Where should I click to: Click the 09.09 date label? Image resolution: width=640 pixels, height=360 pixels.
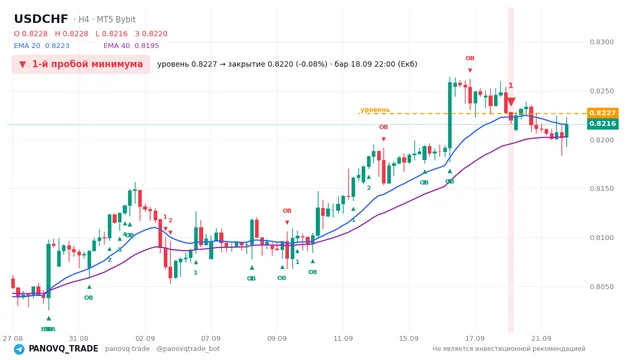point(277,338)
